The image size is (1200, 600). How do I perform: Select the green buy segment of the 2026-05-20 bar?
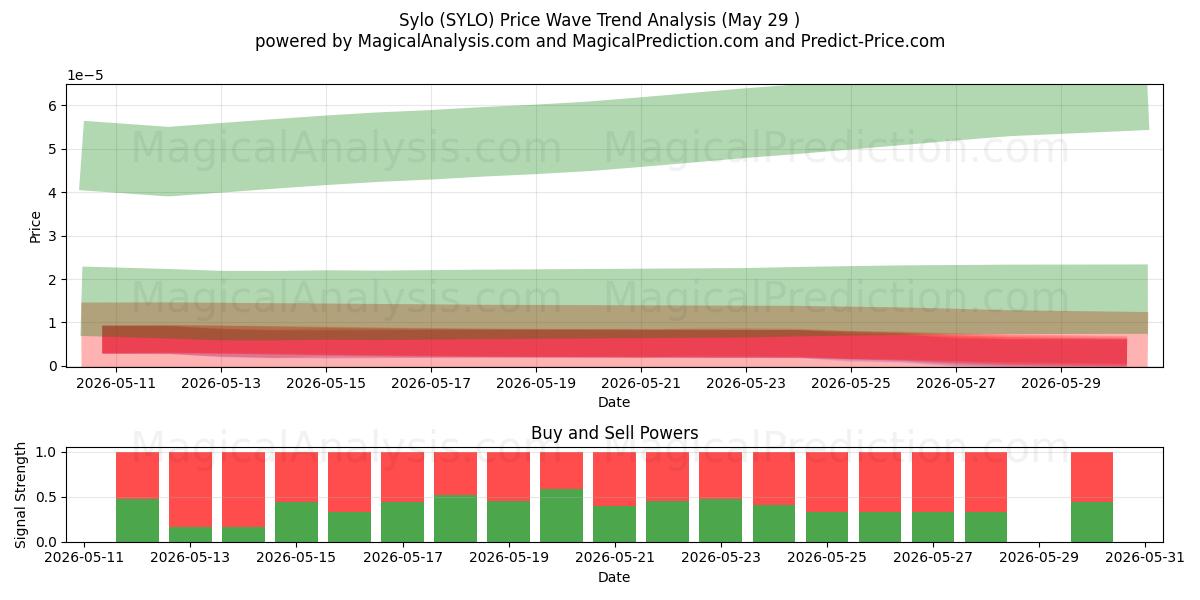[x=561, y=515]
